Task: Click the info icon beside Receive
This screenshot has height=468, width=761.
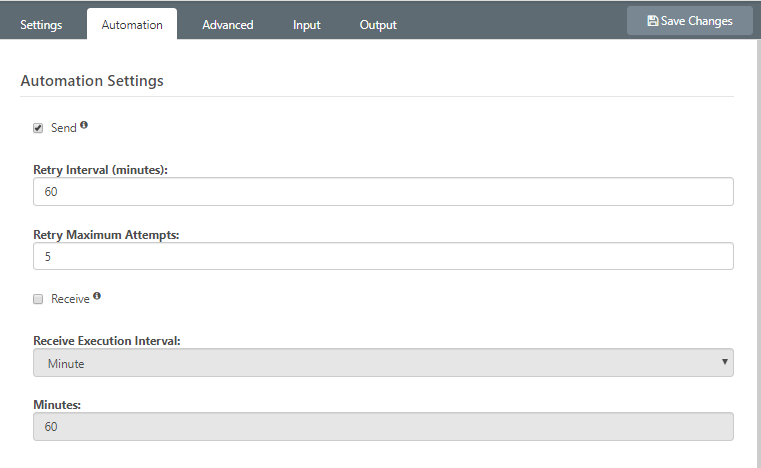Action: coord(97,296)
